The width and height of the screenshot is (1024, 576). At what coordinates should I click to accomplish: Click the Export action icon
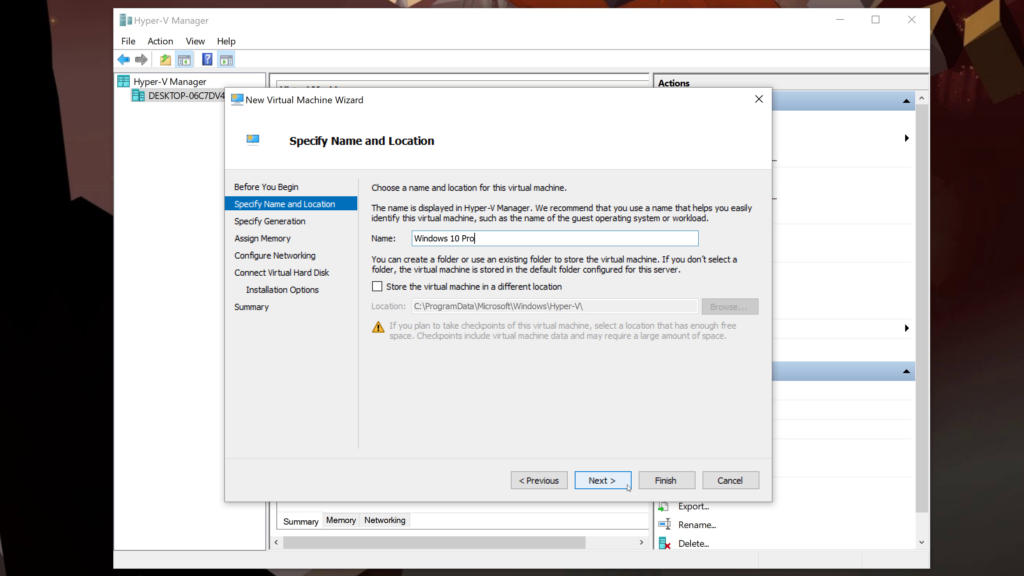[664, 506]
